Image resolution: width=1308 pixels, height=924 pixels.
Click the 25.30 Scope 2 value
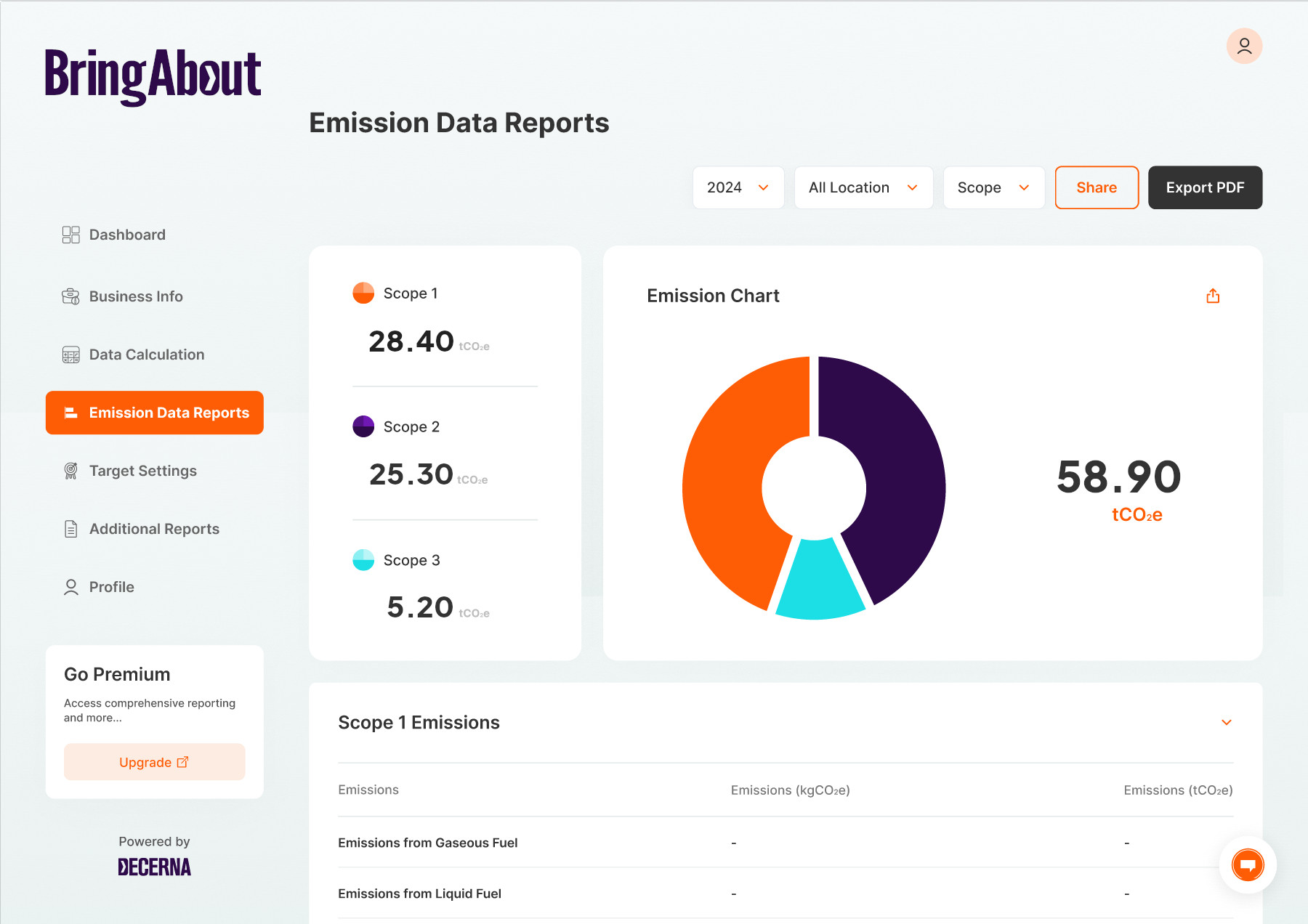(411, 474)
